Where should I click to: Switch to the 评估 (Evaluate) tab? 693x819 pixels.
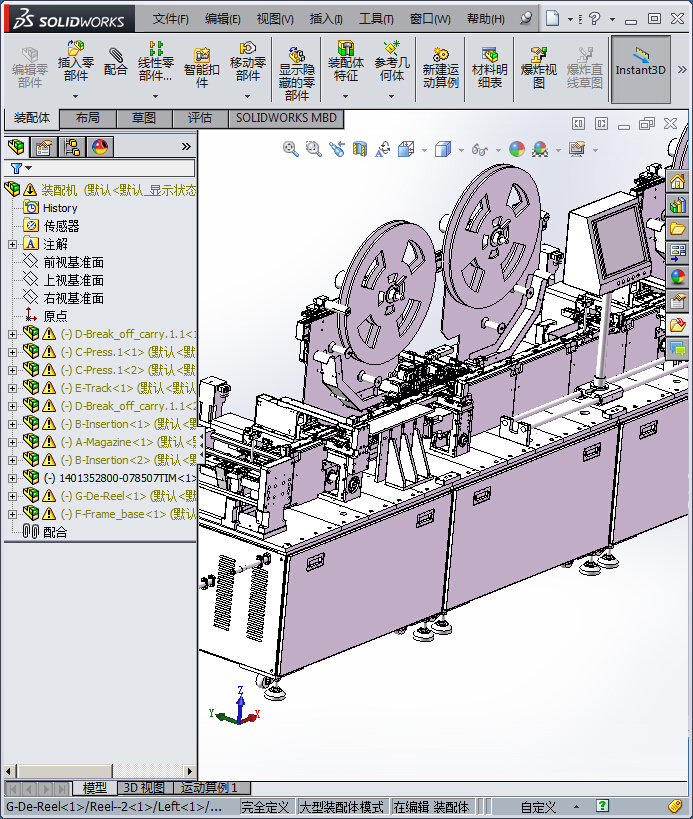point(200,118)
